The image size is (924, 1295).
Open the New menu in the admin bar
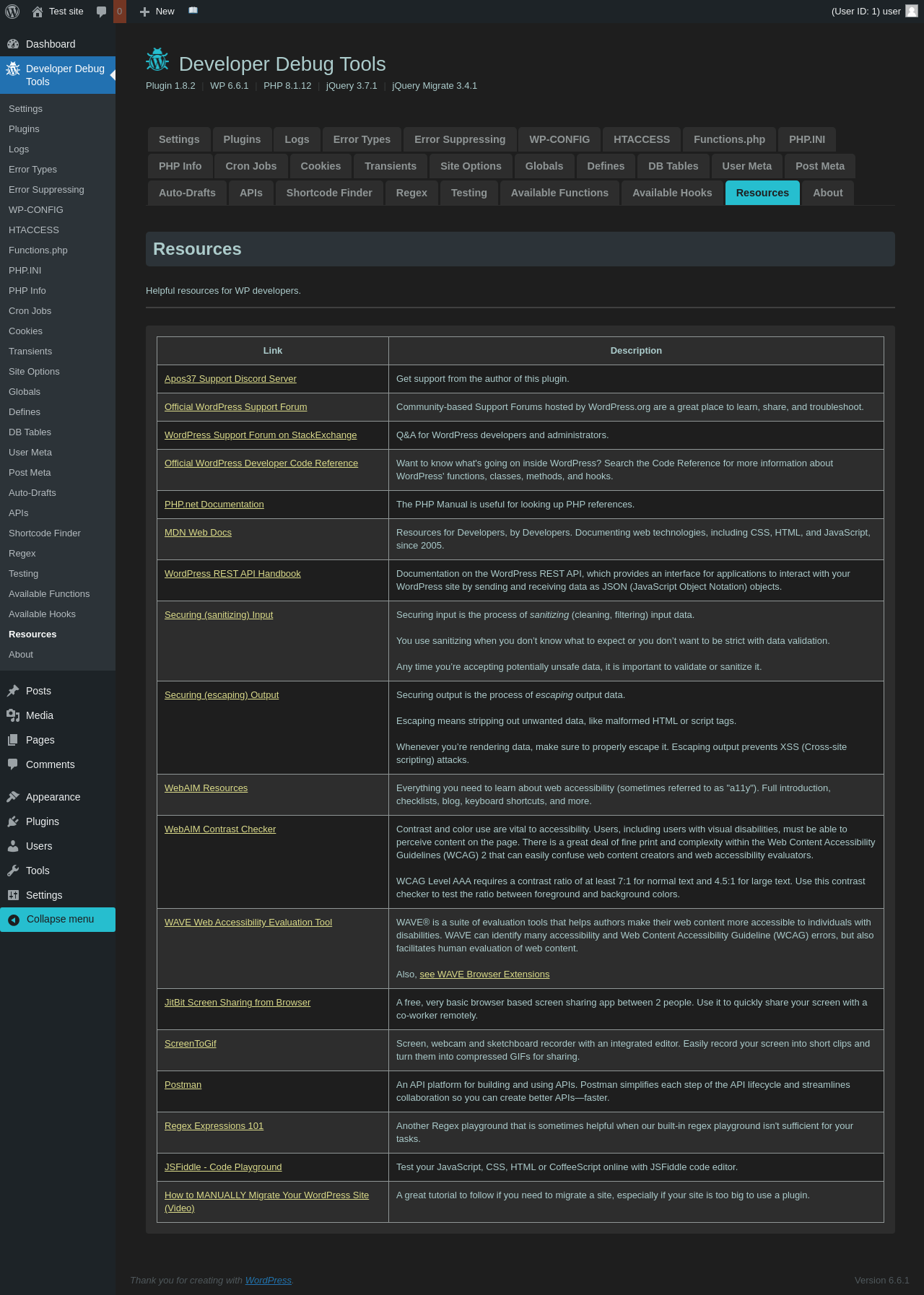157,12
